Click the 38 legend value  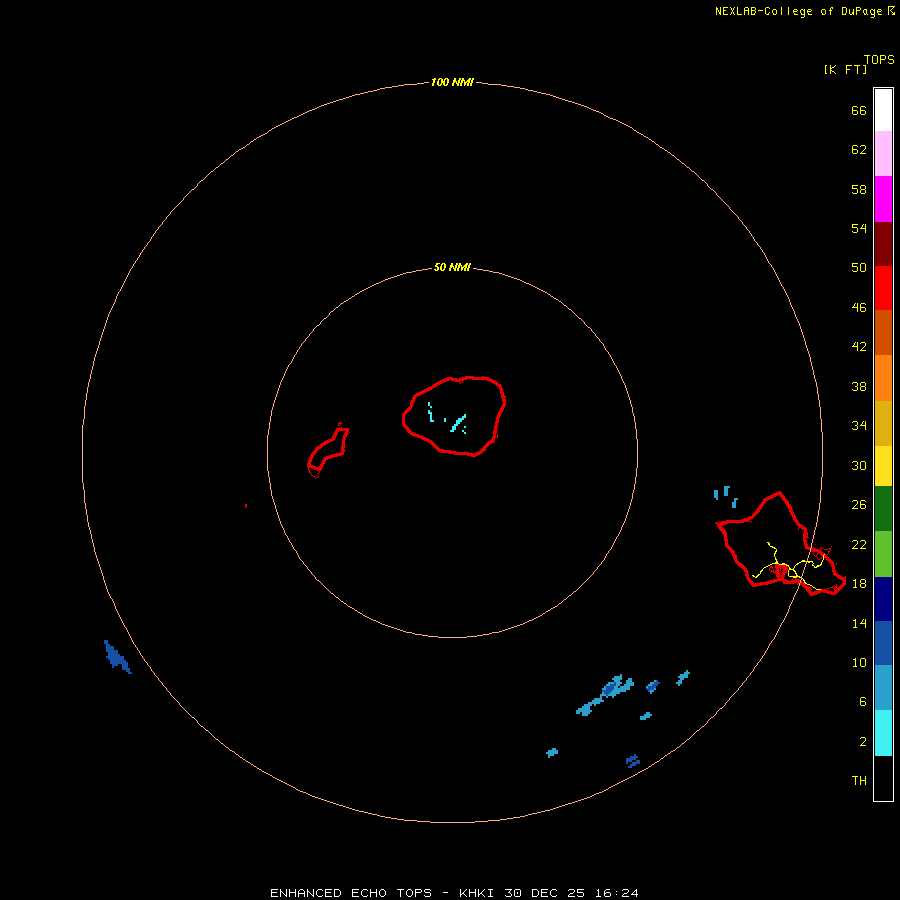click(x=859, y=386)
